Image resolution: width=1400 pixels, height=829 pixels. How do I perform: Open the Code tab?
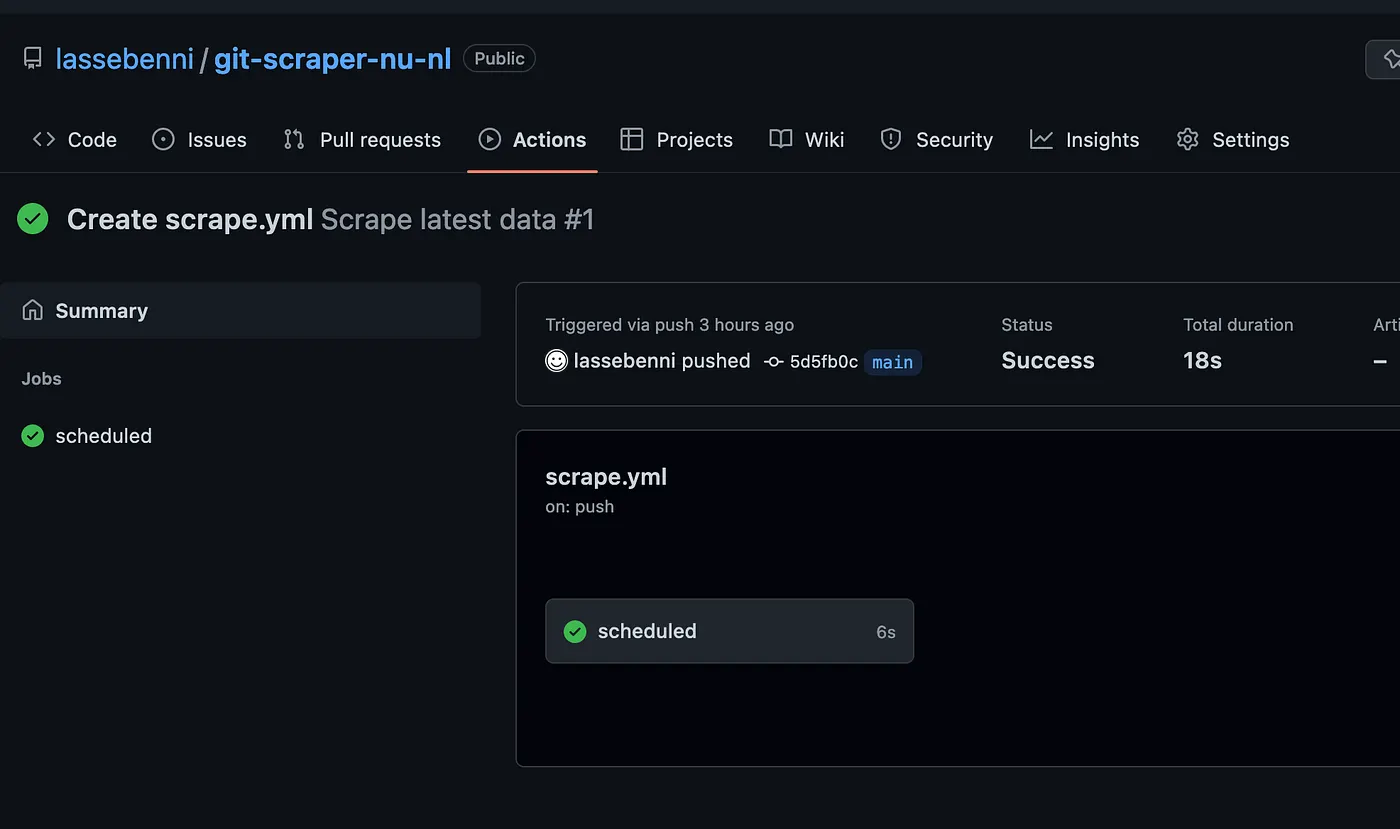pyautogui.click(x=75, y=140)
